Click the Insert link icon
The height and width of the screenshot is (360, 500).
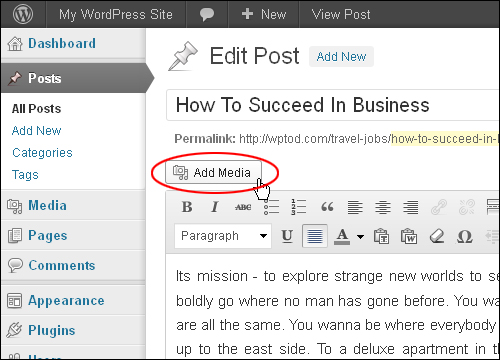coord(439,207)
